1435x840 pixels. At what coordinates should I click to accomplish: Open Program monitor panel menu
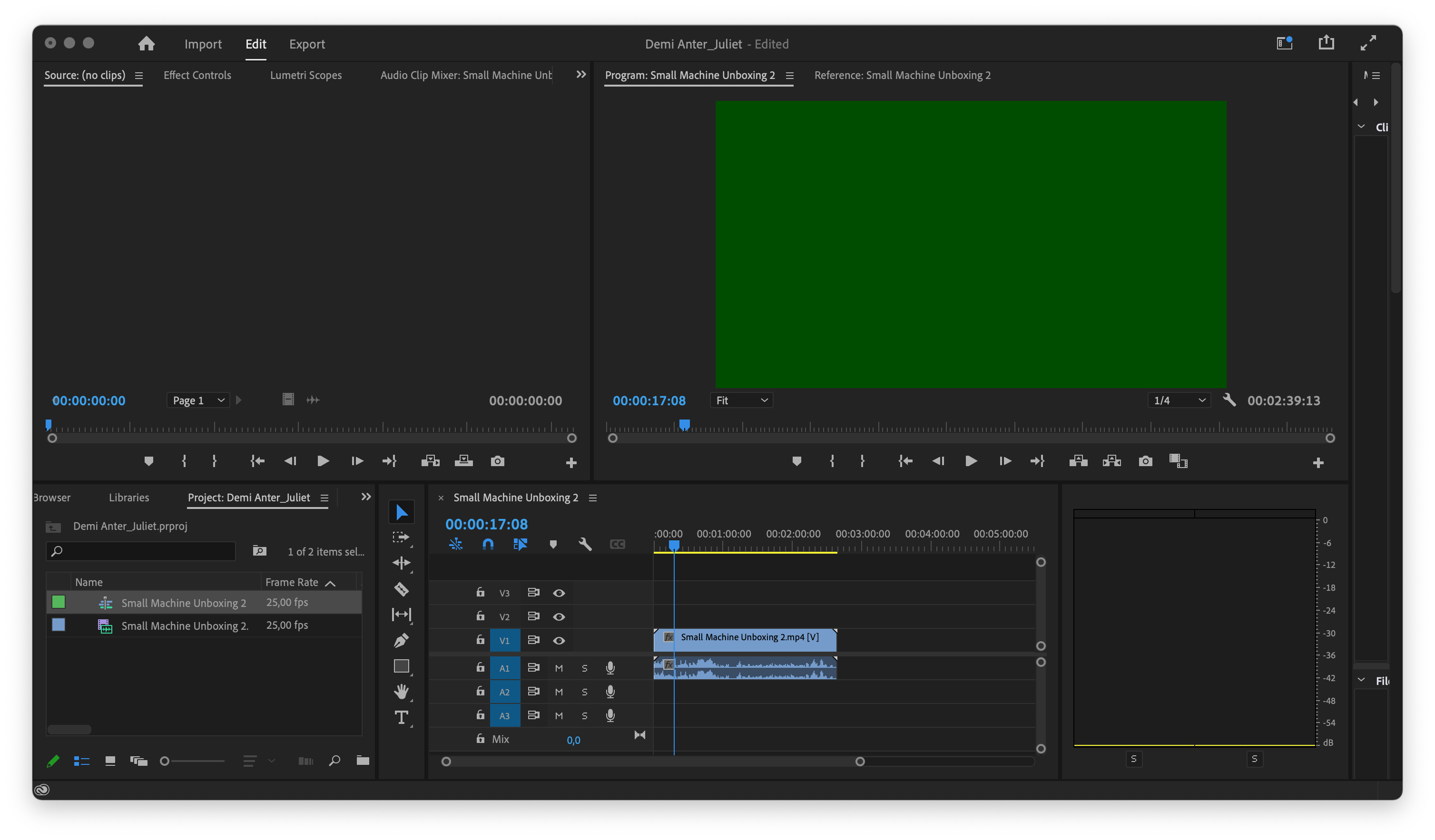789,75
